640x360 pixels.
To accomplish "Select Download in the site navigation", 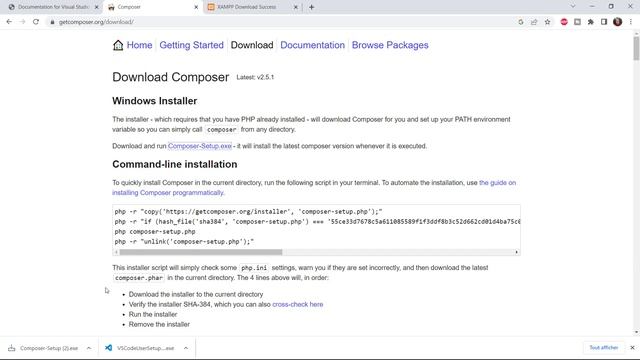I will click(x=252, y=45).
